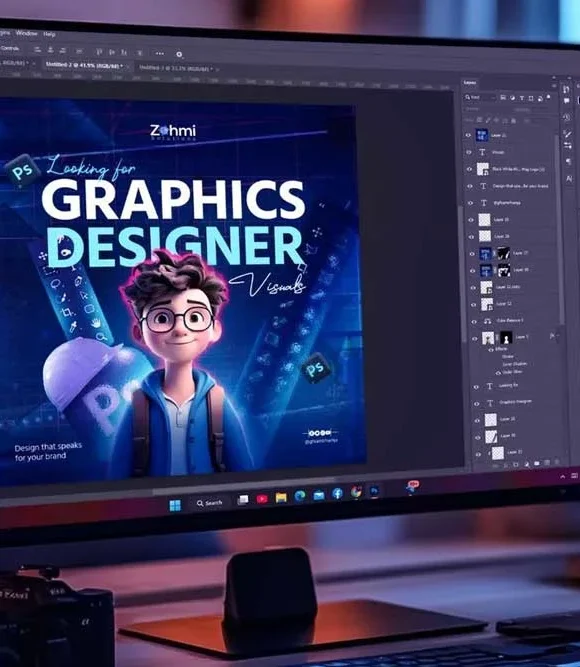Hide the Color Balance 1 adjustment layer

tap(474, 322)
